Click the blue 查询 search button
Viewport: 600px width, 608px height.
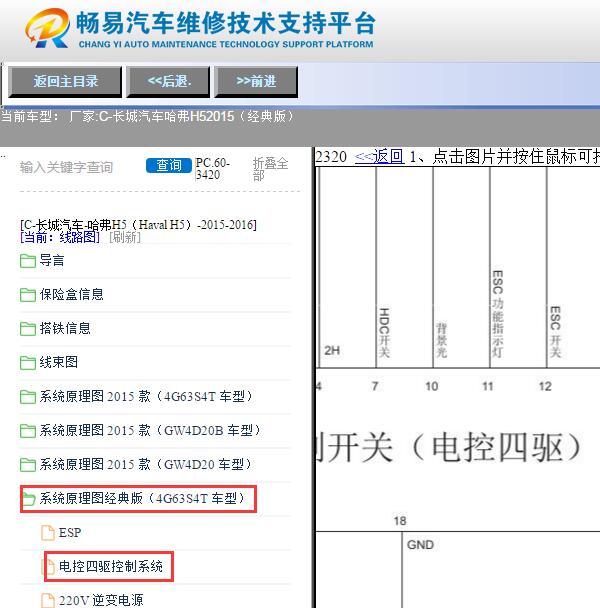click(x=169, y=166)
